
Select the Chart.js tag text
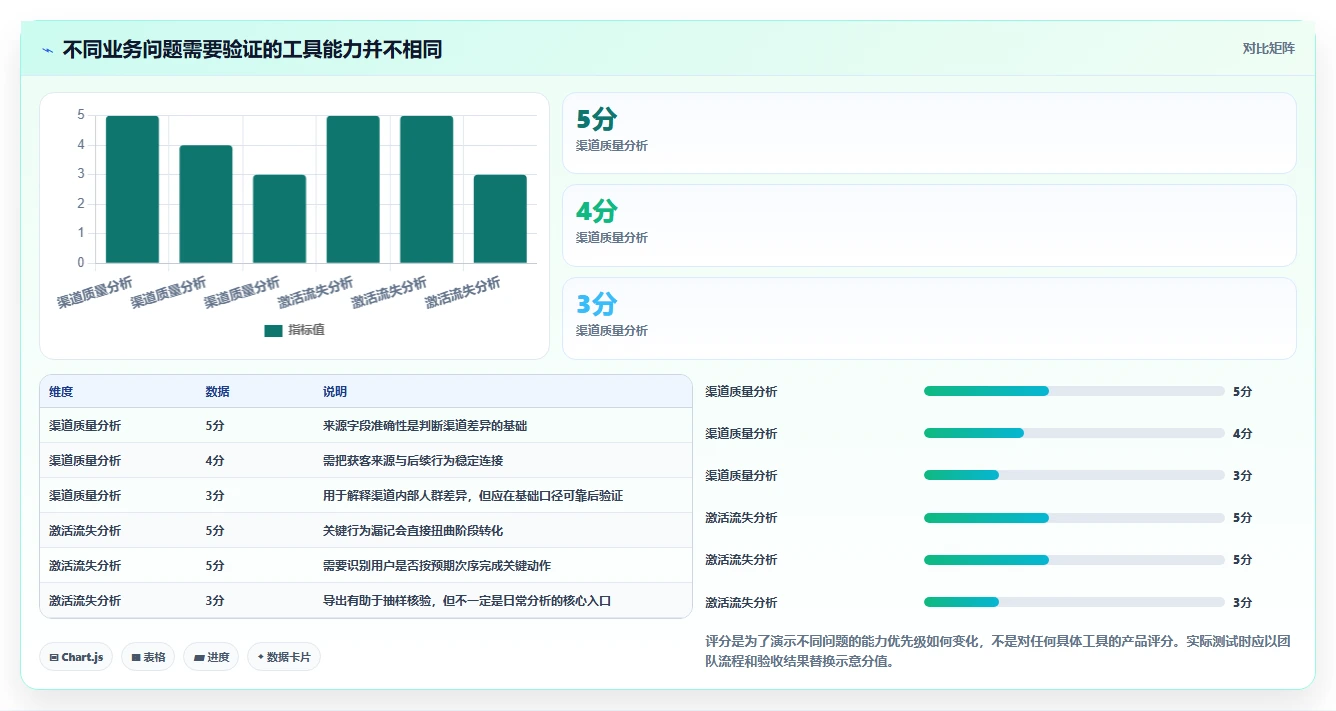coord(83,657)
